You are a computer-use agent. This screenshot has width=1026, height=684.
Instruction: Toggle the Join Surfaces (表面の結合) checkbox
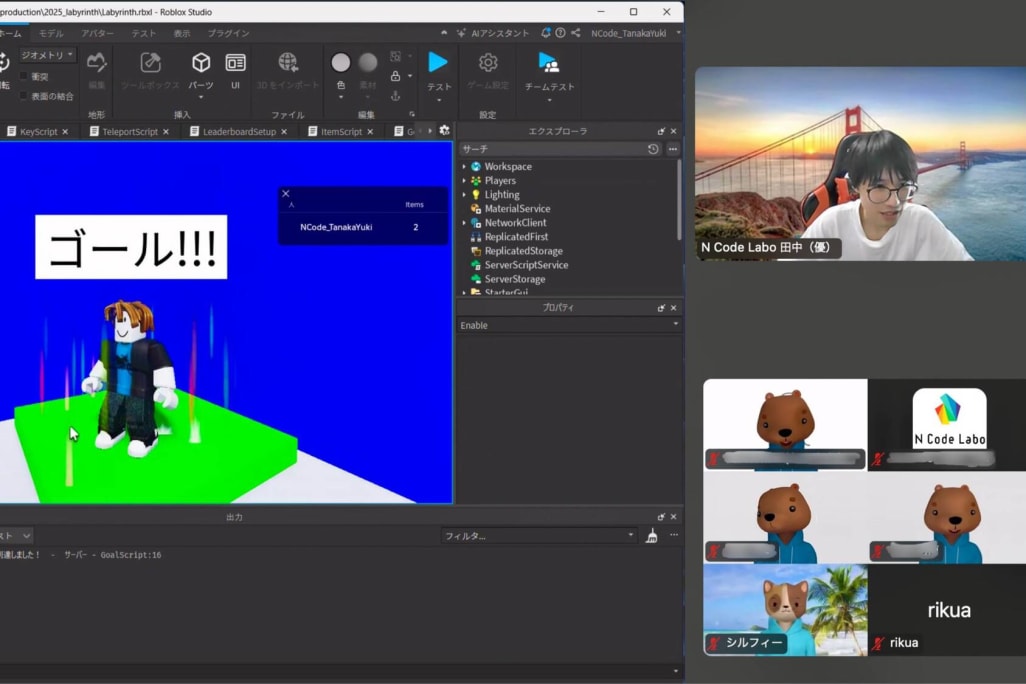[24, 96]
